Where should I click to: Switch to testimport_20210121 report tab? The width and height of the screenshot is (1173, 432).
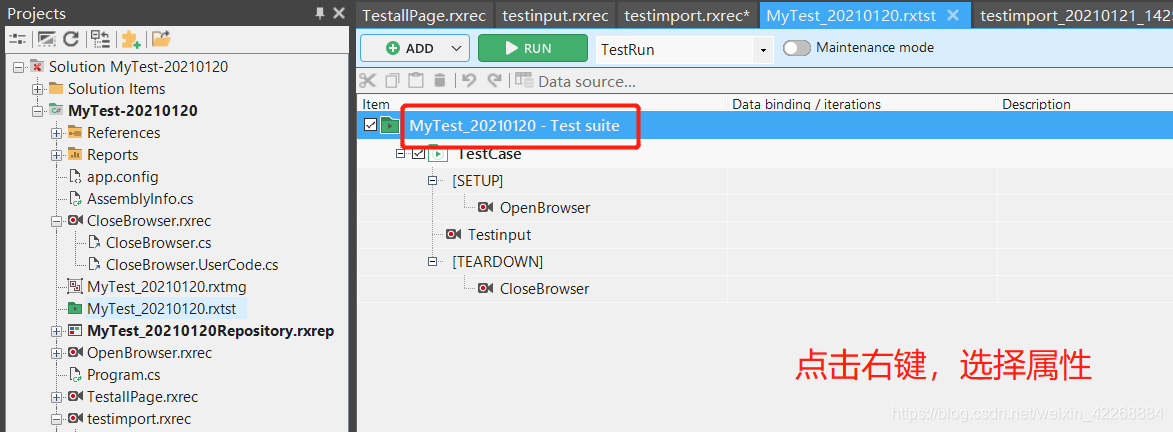click(x=1074, y=14)
